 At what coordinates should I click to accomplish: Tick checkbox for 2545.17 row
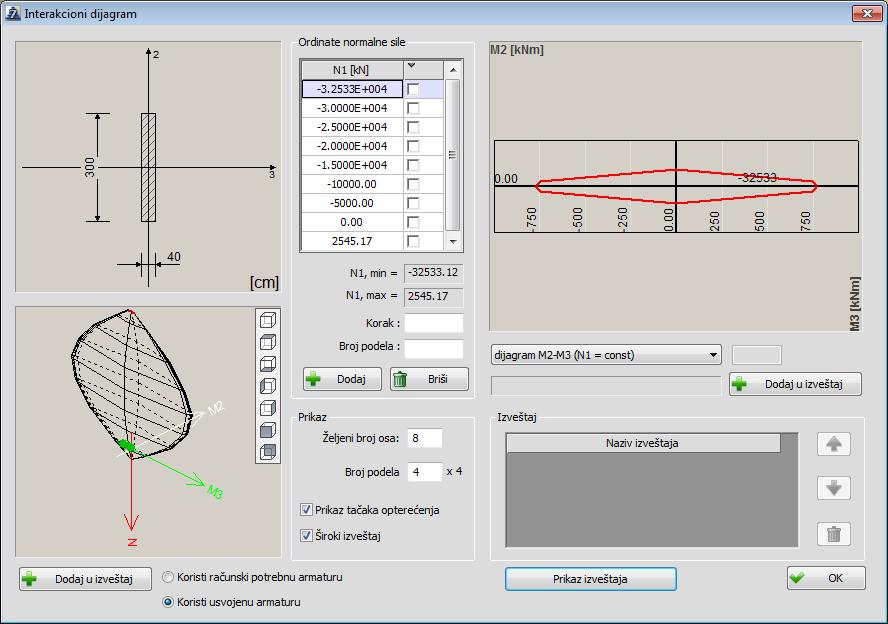click(413, 241)
